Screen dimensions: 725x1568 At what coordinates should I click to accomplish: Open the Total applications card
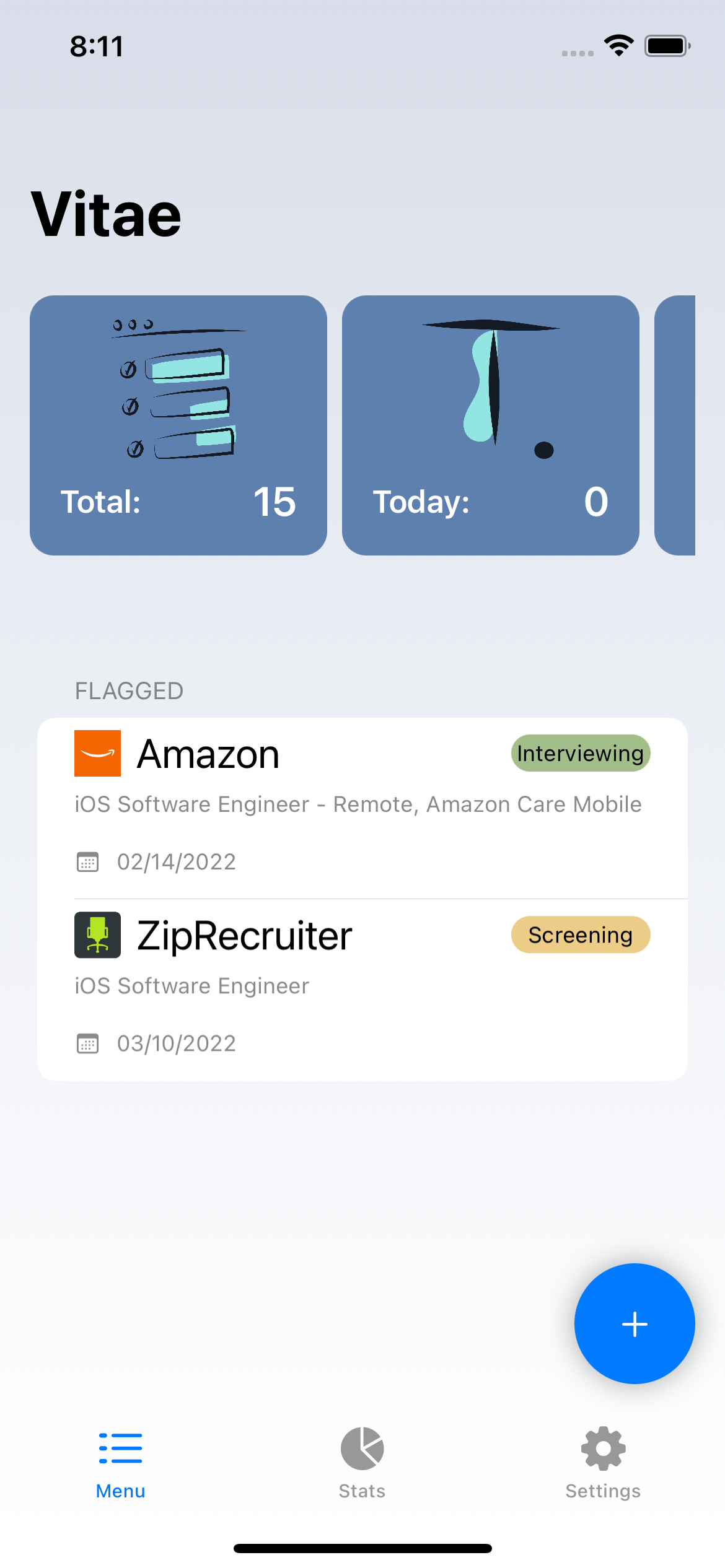pyautogui.click(x=178, y=425)
